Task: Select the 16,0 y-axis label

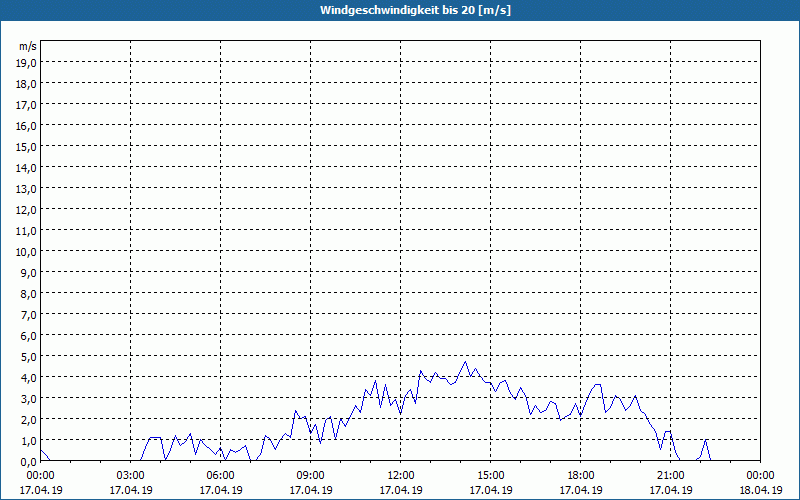Action: tap(27, 126)
